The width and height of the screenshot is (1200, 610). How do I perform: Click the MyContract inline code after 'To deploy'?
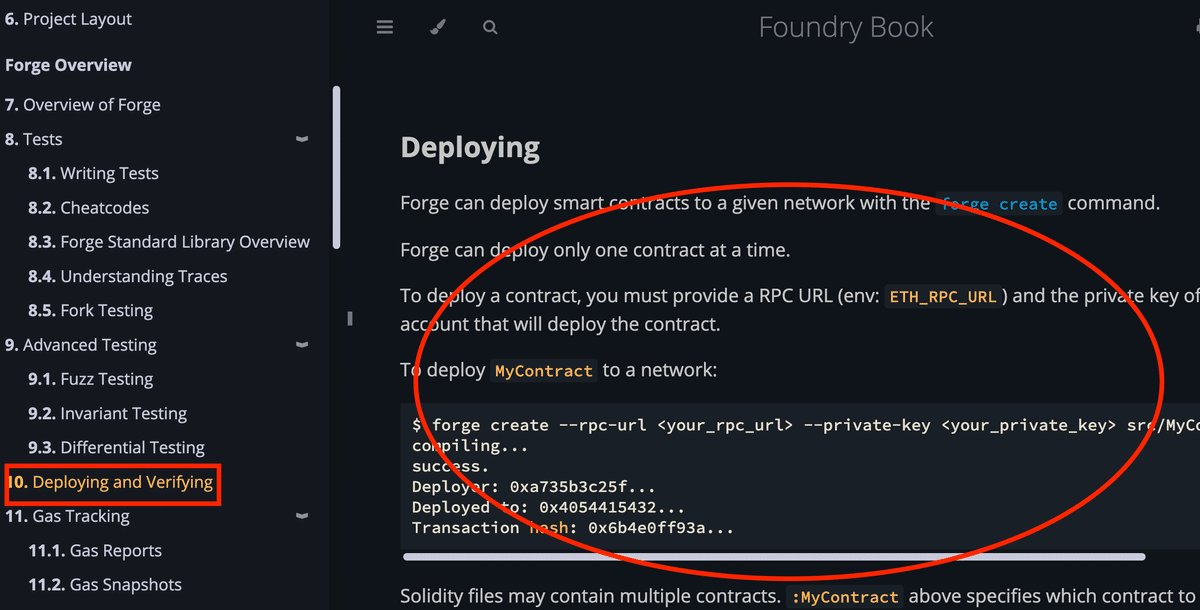(x=544, y=371)
